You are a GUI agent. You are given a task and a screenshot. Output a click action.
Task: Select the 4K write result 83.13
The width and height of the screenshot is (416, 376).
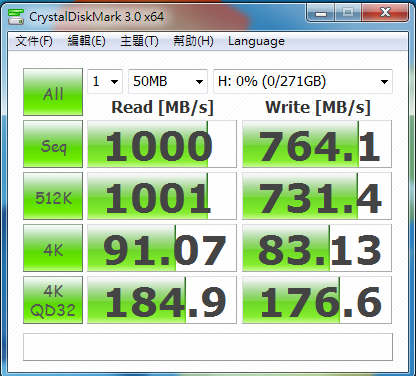point(317,248)
